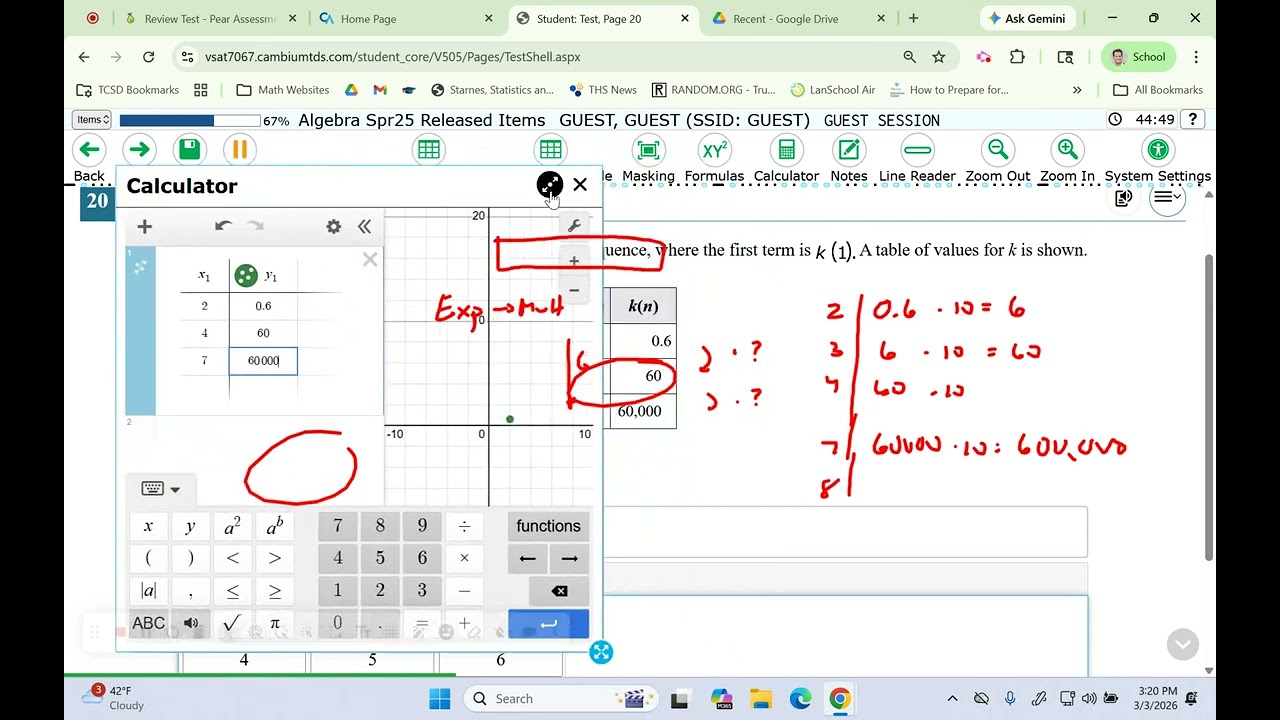Click the keypad 7 key
Image resolution: width=1280 pixels, height=720 pixels.
click(x=338, y=526)
